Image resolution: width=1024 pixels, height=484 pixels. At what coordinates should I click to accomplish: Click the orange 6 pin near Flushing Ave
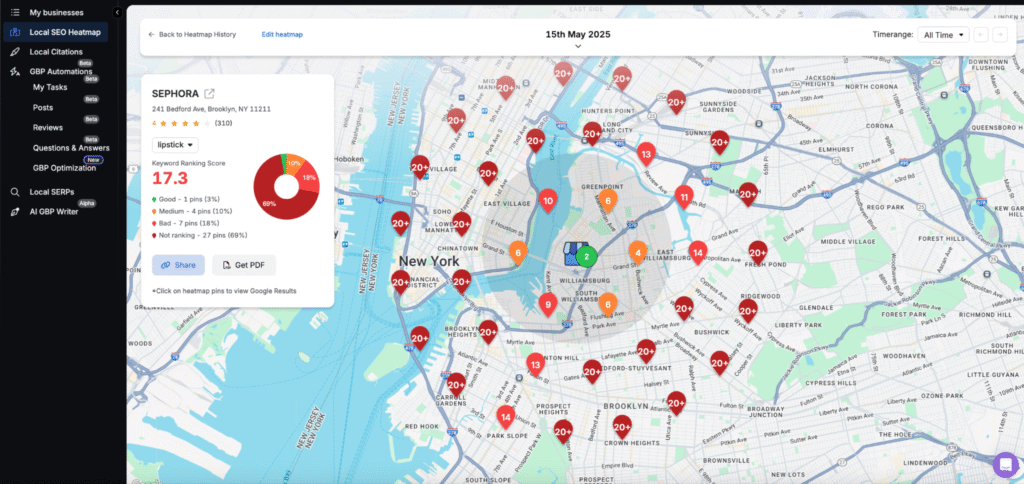pyautogui.click(x=608, y=304)
